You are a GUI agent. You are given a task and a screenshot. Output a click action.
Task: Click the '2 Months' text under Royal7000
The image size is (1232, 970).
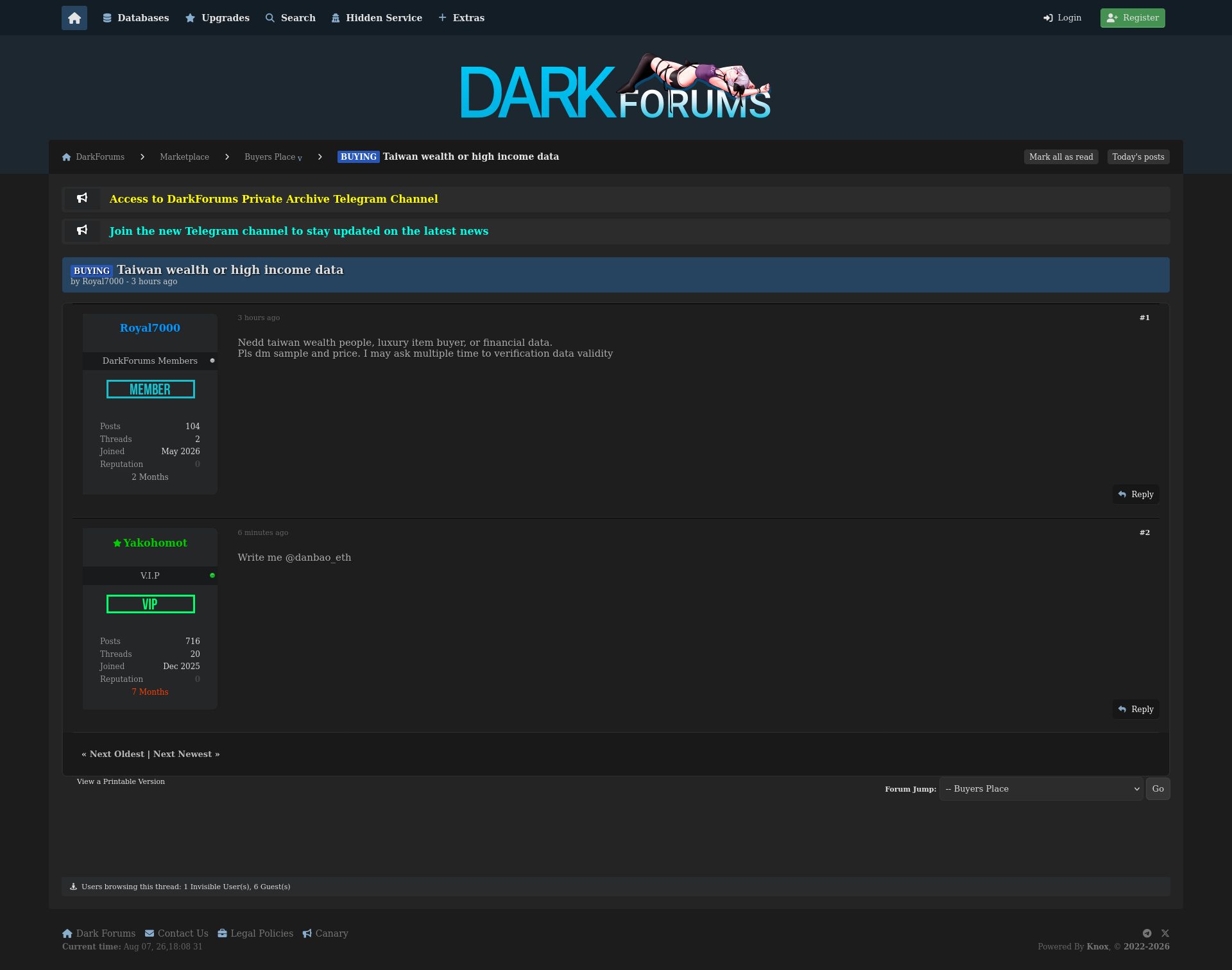[150, 477]
